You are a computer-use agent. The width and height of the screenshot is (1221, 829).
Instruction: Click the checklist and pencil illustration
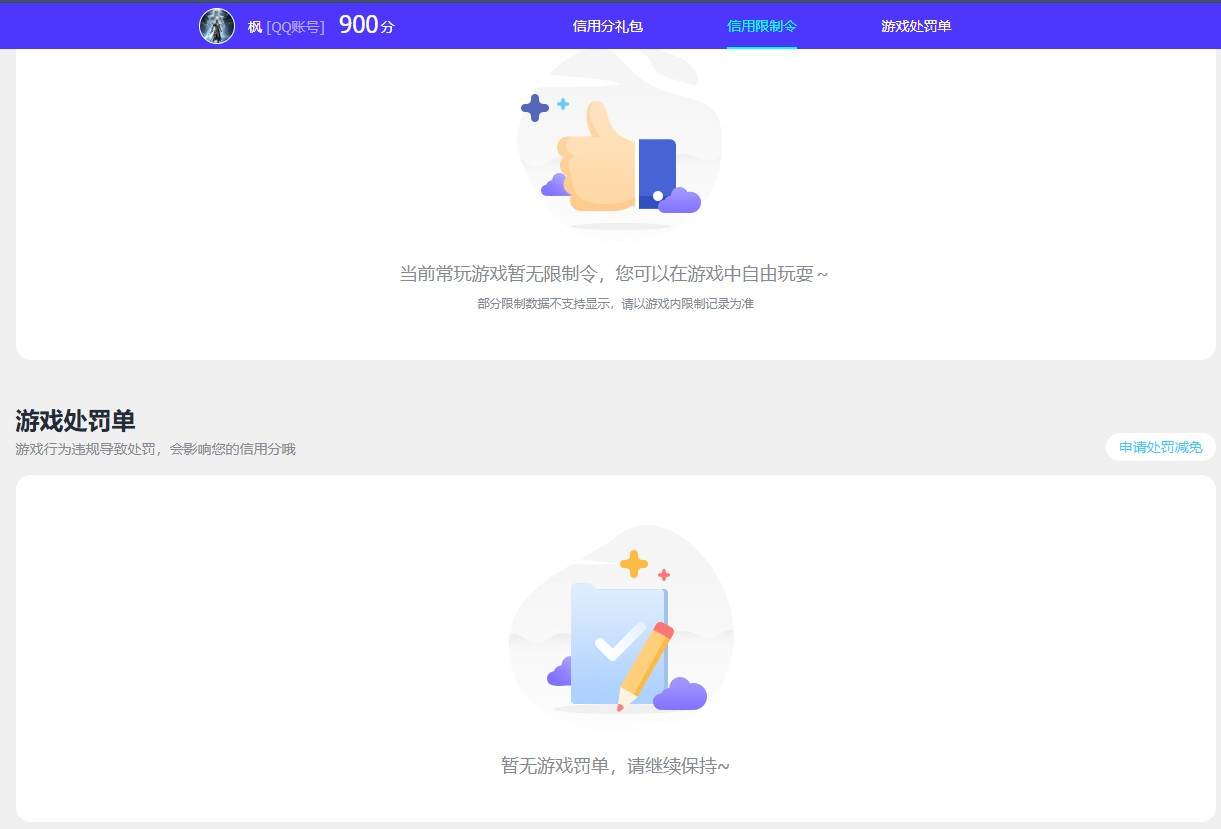(x=621, y=620)
